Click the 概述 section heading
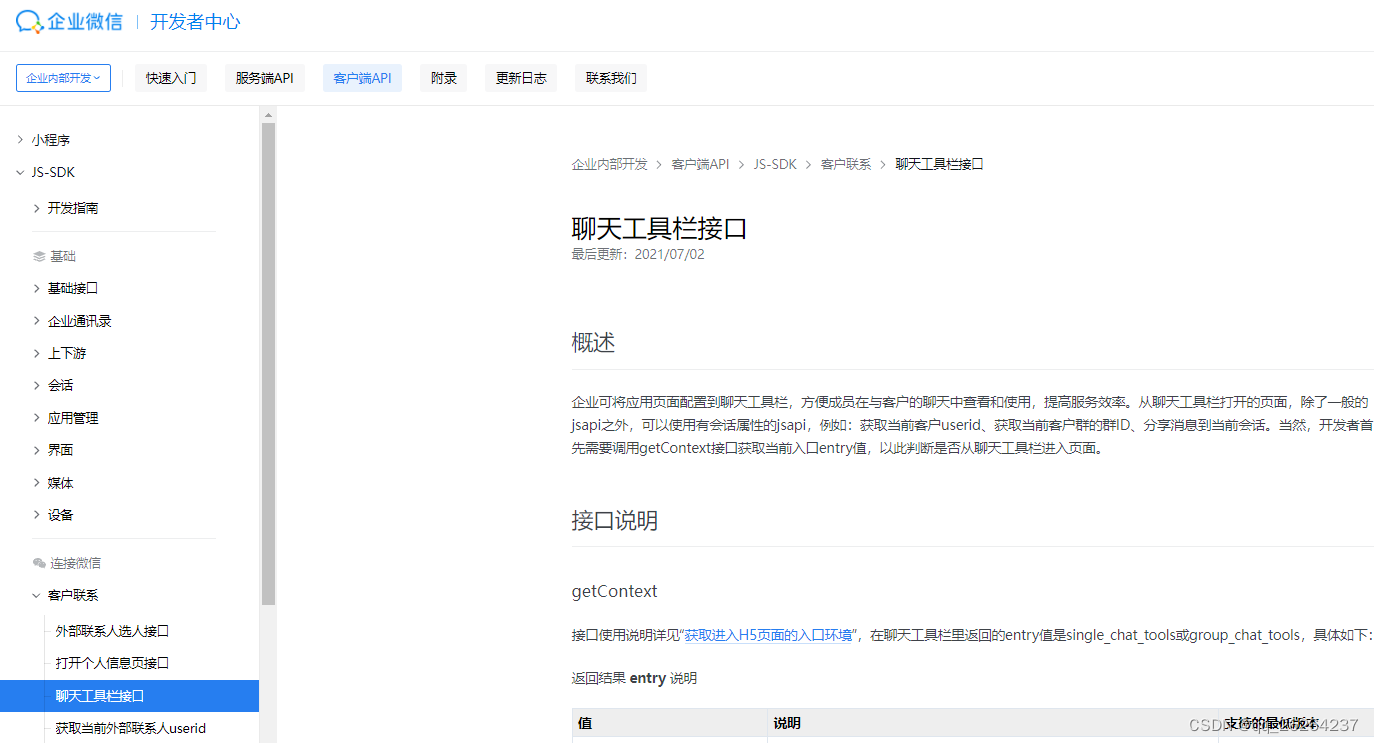The height and width of the screenshot is (743, 1374). pyautogui.click(x=593, y=343)
